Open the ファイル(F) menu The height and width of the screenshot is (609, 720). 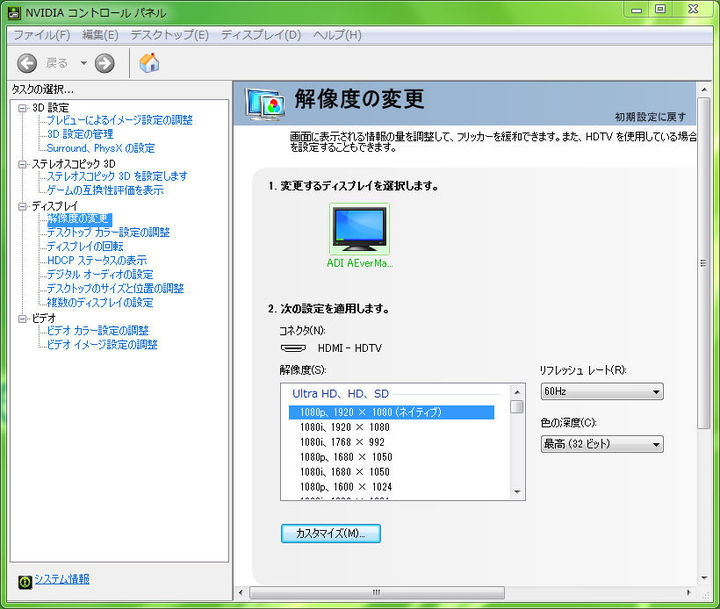[x=42, y=35]
